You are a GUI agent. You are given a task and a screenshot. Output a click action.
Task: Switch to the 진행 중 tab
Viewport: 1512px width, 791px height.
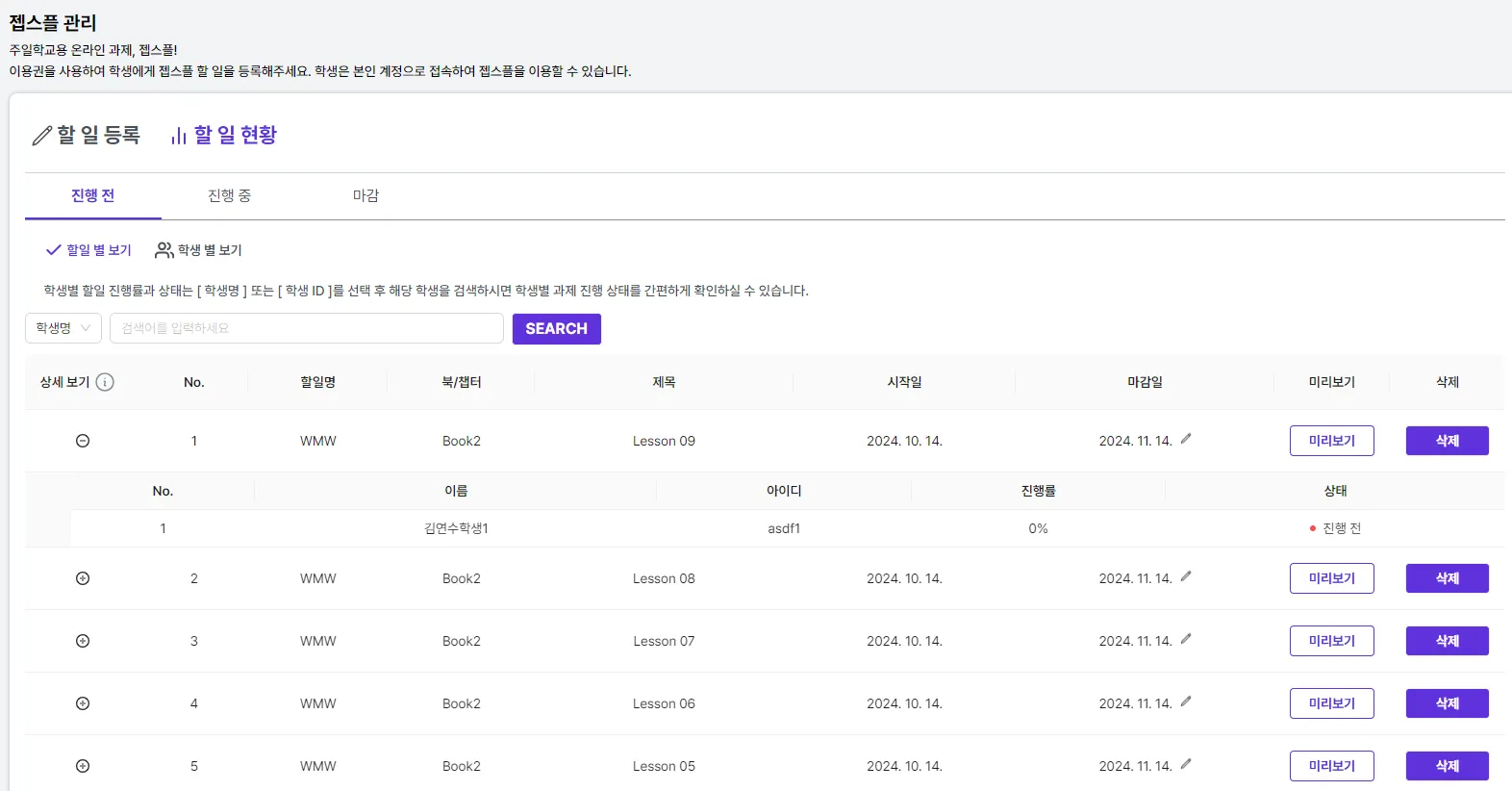click(230, 195)
